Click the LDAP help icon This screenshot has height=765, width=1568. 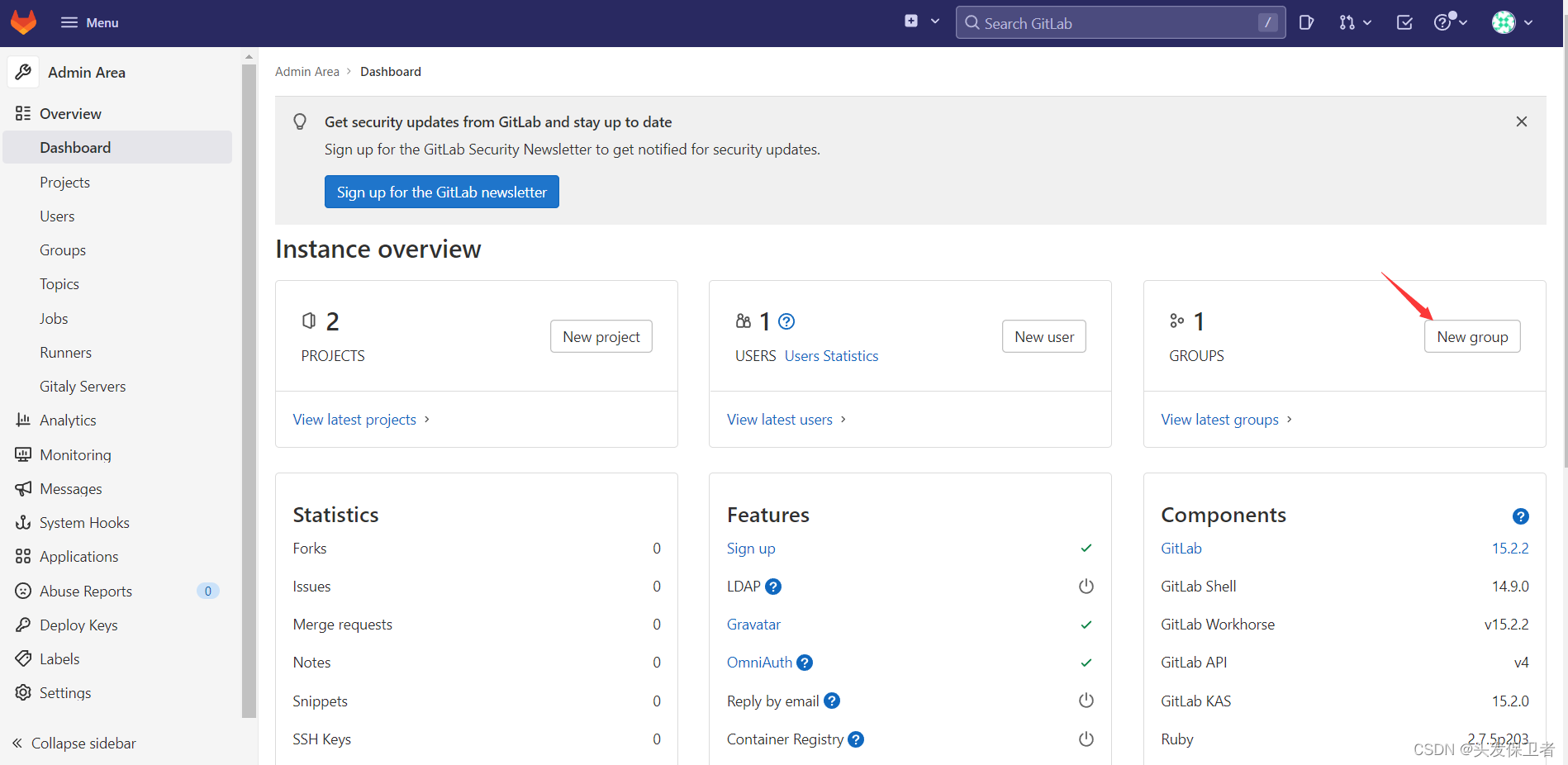pos(773,587)
